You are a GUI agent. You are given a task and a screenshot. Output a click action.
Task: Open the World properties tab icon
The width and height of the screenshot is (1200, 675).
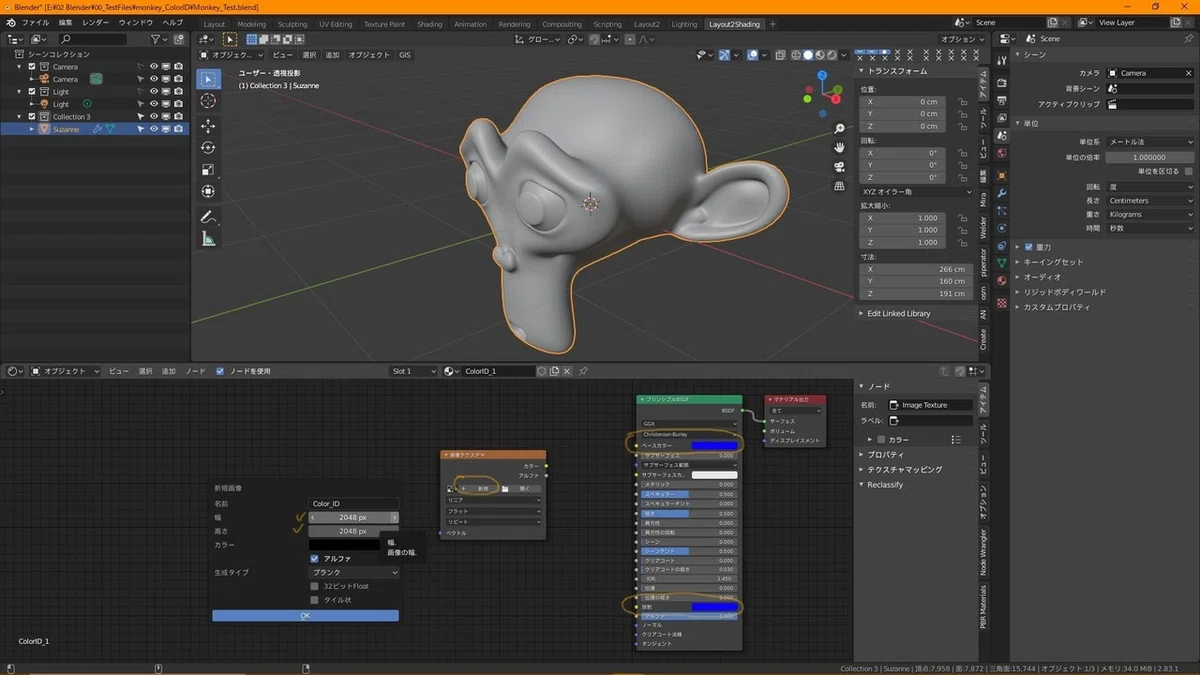(1002, 152)
